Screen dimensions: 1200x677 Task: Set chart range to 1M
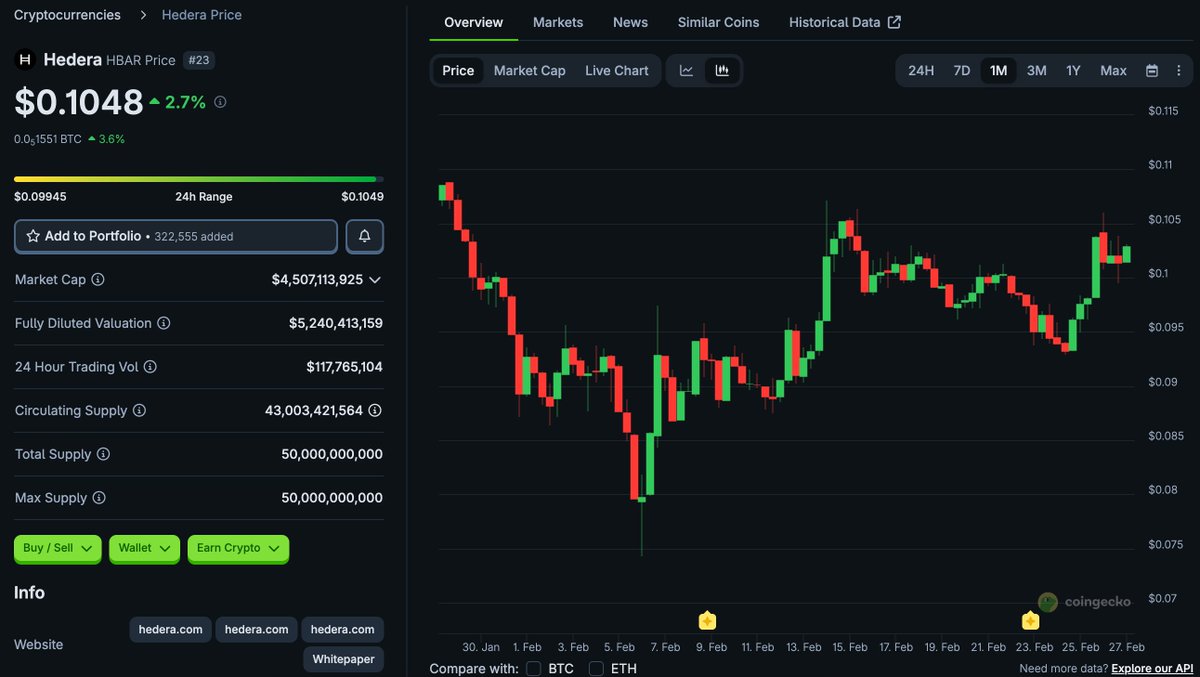(998, 70)
